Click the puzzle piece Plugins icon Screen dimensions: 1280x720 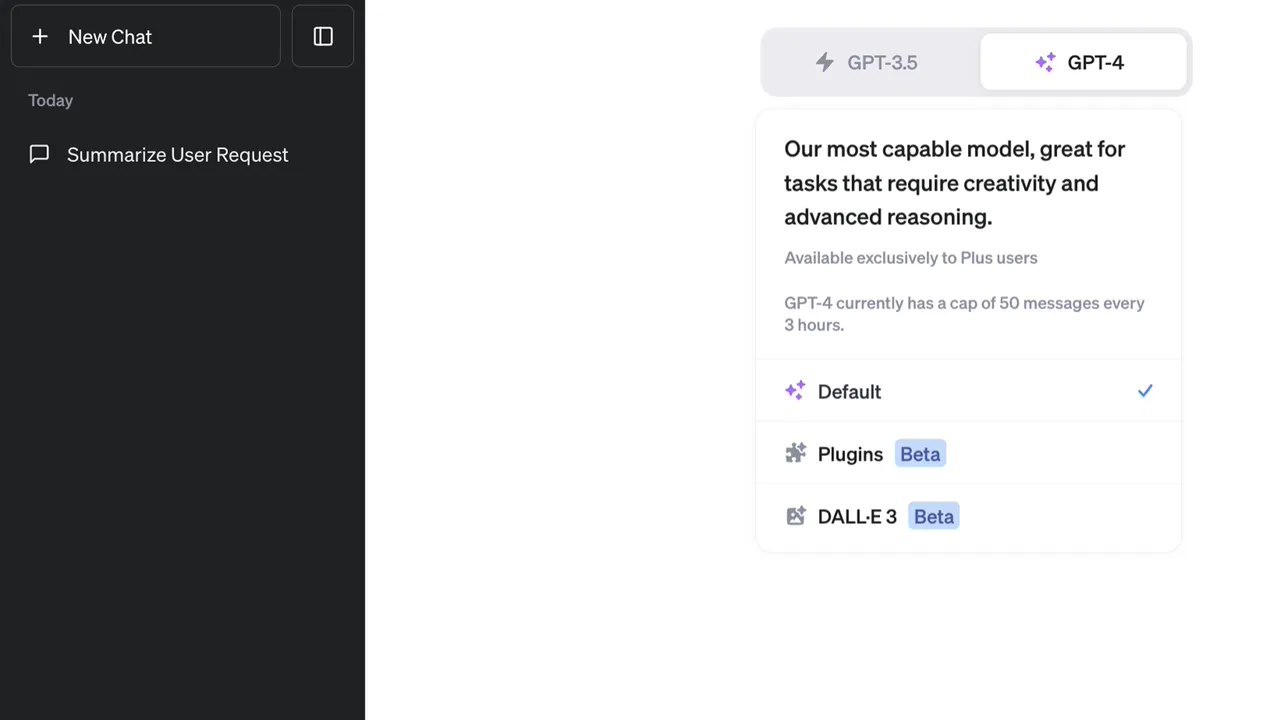(x=796, y=453)
